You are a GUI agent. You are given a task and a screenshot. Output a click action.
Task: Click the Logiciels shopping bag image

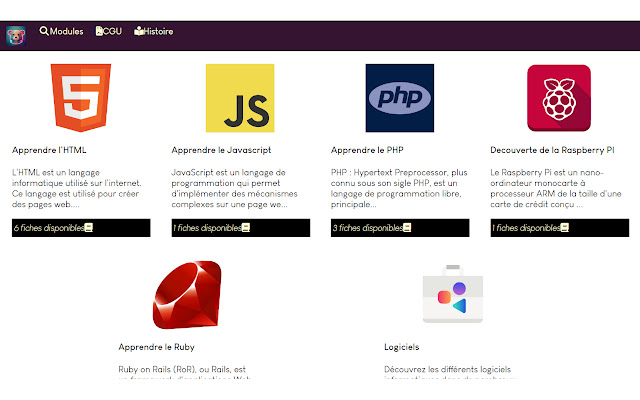click(453, 294)
